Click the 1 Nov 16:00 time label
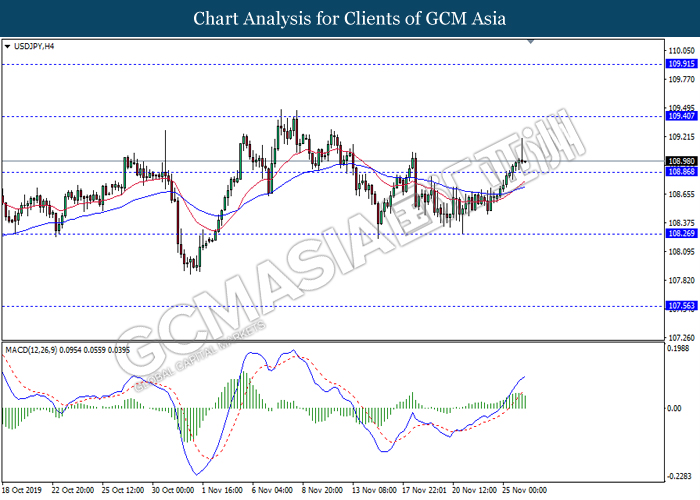700x500 pixels. tap(222, 490)
